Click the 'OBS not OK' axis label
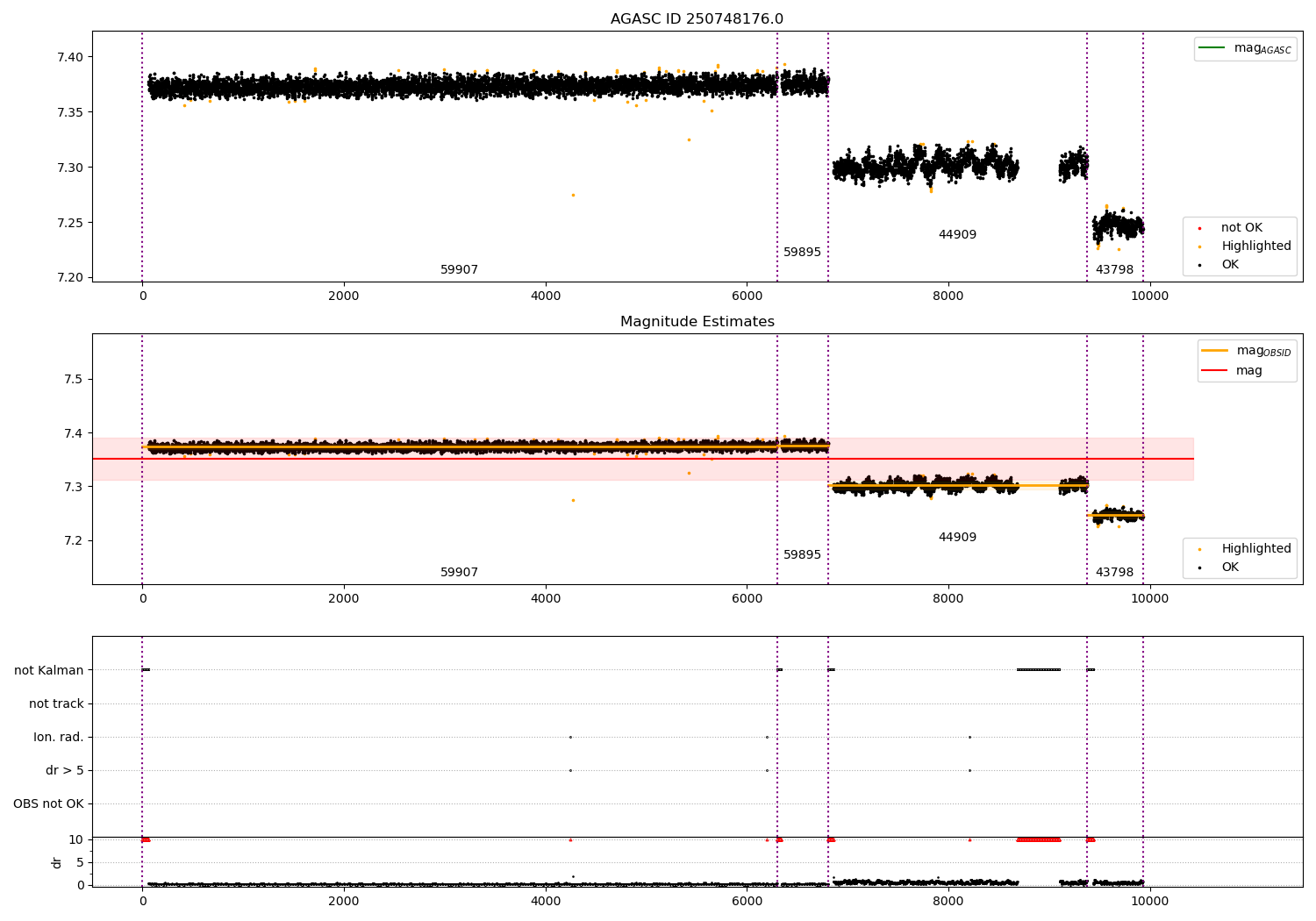Viewport: 1316px width, 921px height. 48,803
